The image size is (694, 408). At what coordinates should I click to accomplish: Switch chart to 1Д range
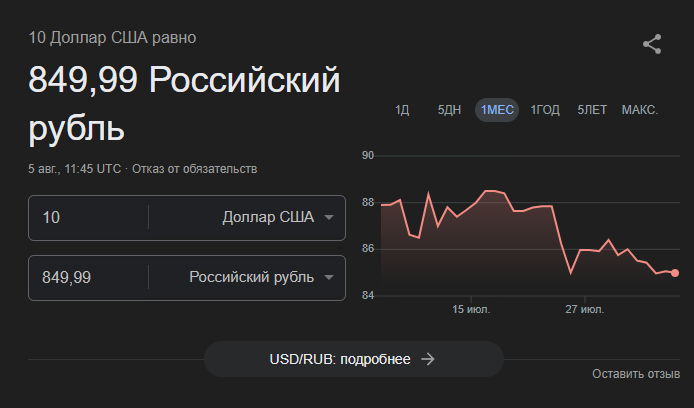point(402,110)
